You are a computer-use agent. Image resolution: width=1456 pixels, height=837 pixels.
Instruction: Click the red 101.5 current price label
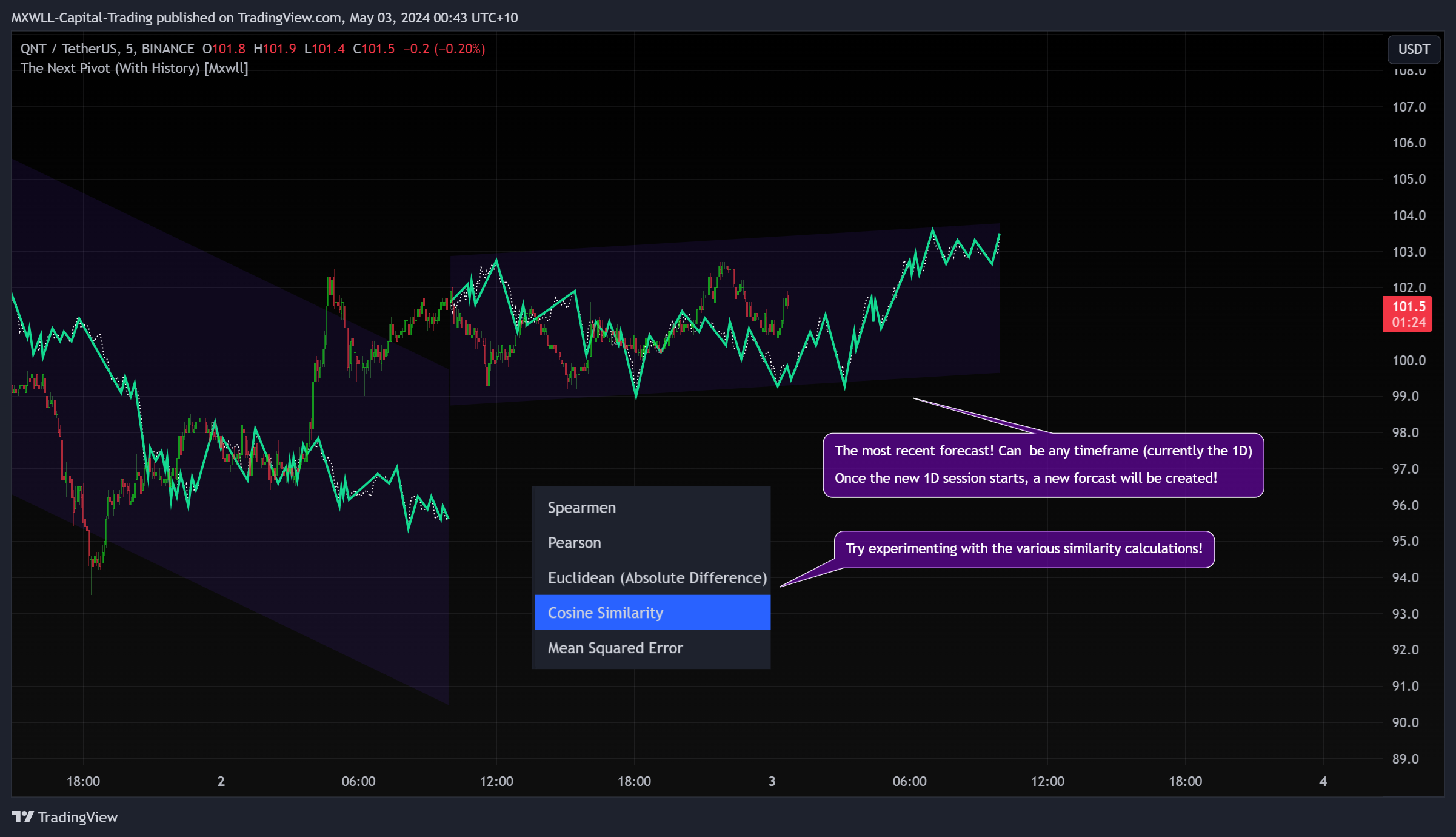[x=1407, y=314]
